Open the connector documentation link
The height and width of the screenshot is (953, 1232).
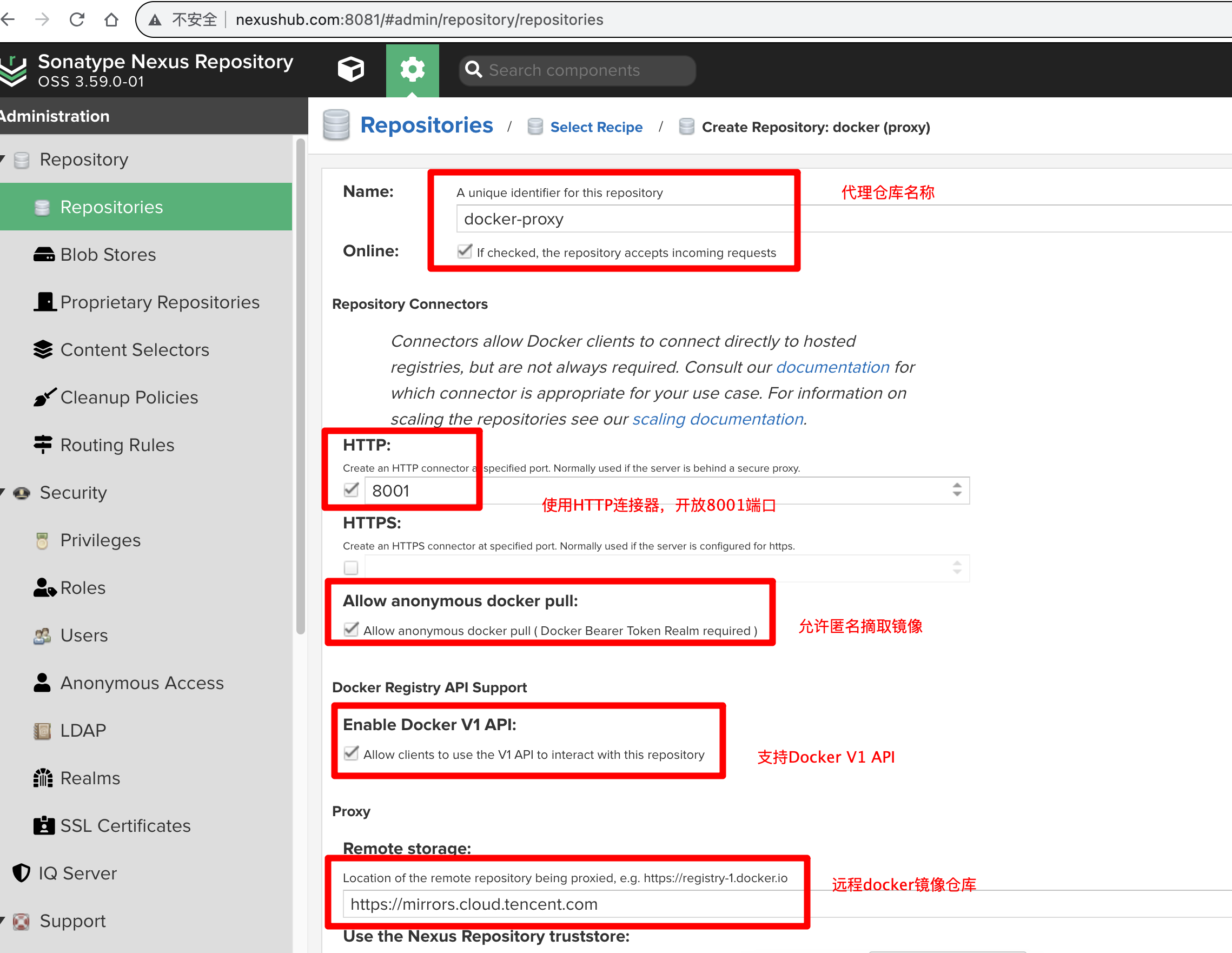coord(833,367)
